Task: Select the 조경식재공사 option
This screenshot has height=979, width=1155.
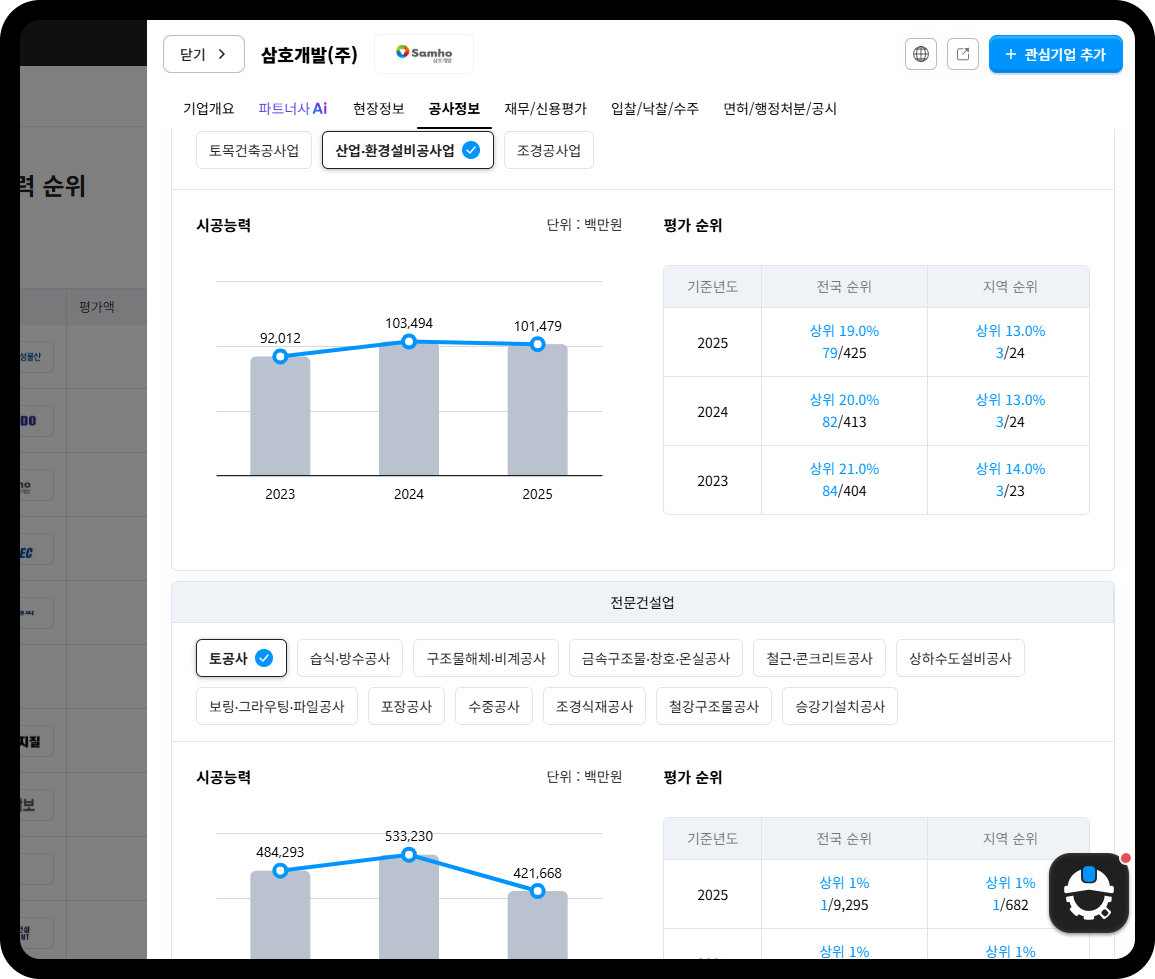Action: pyautogui.click(x=594, y=706)
